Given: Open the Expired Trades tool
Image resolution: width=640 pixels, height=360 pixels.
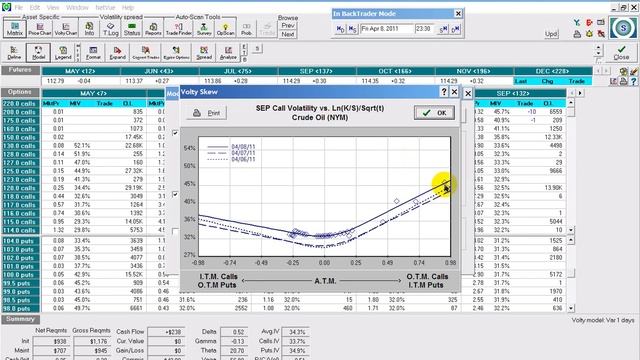Looking at the screenshot, I should (145, 53).
